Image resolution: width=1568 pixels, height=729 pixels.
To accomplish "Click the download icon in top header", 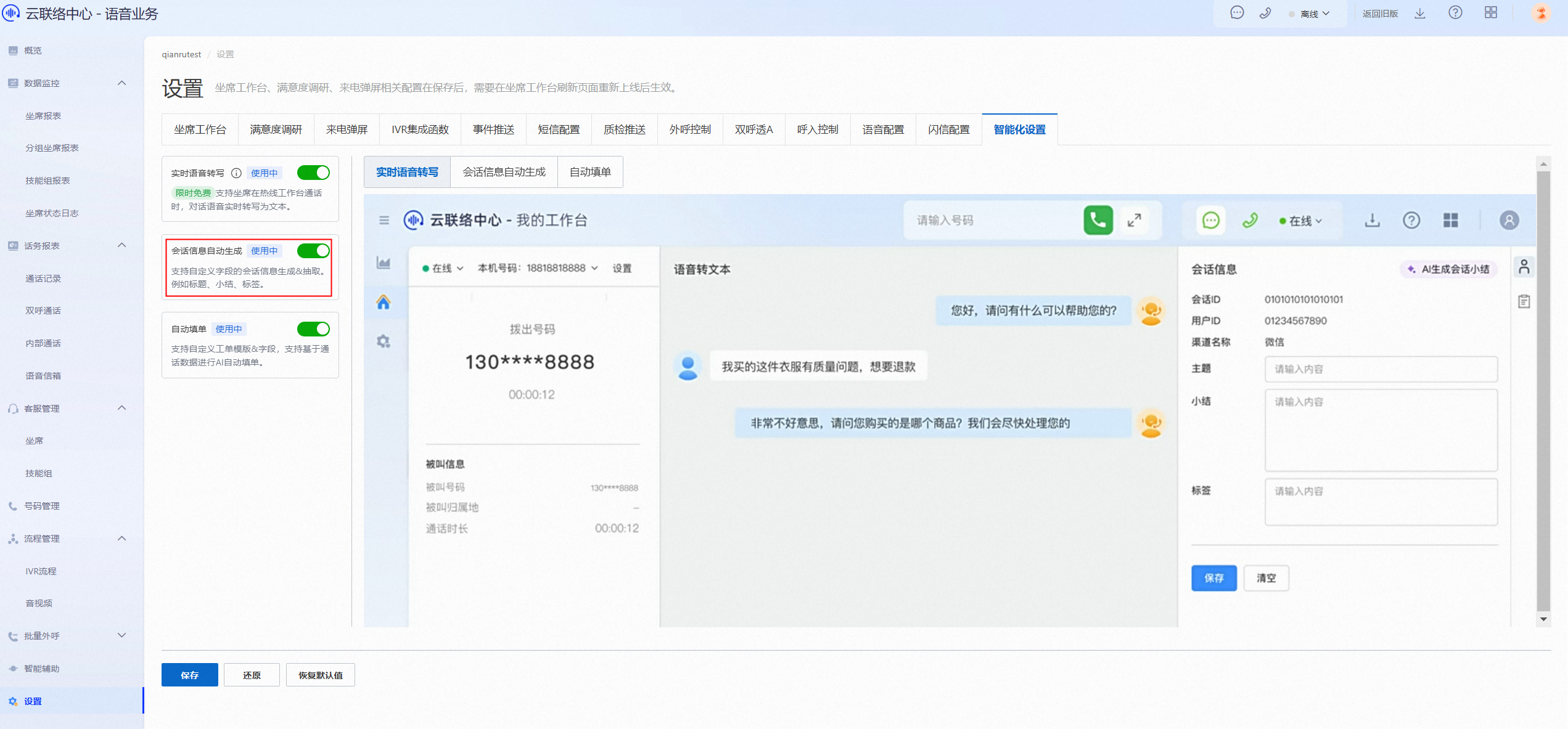I will click(x=1420, y=13).
